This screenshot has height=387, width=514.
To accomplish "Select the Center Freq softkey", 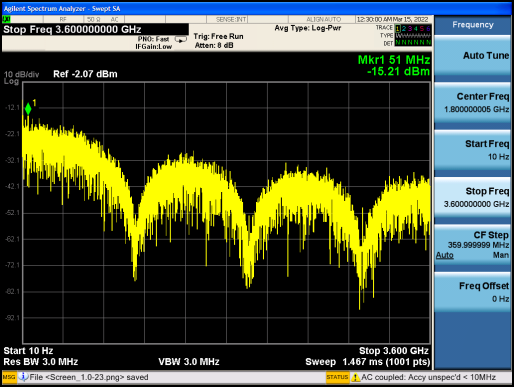I will [473, 103].
